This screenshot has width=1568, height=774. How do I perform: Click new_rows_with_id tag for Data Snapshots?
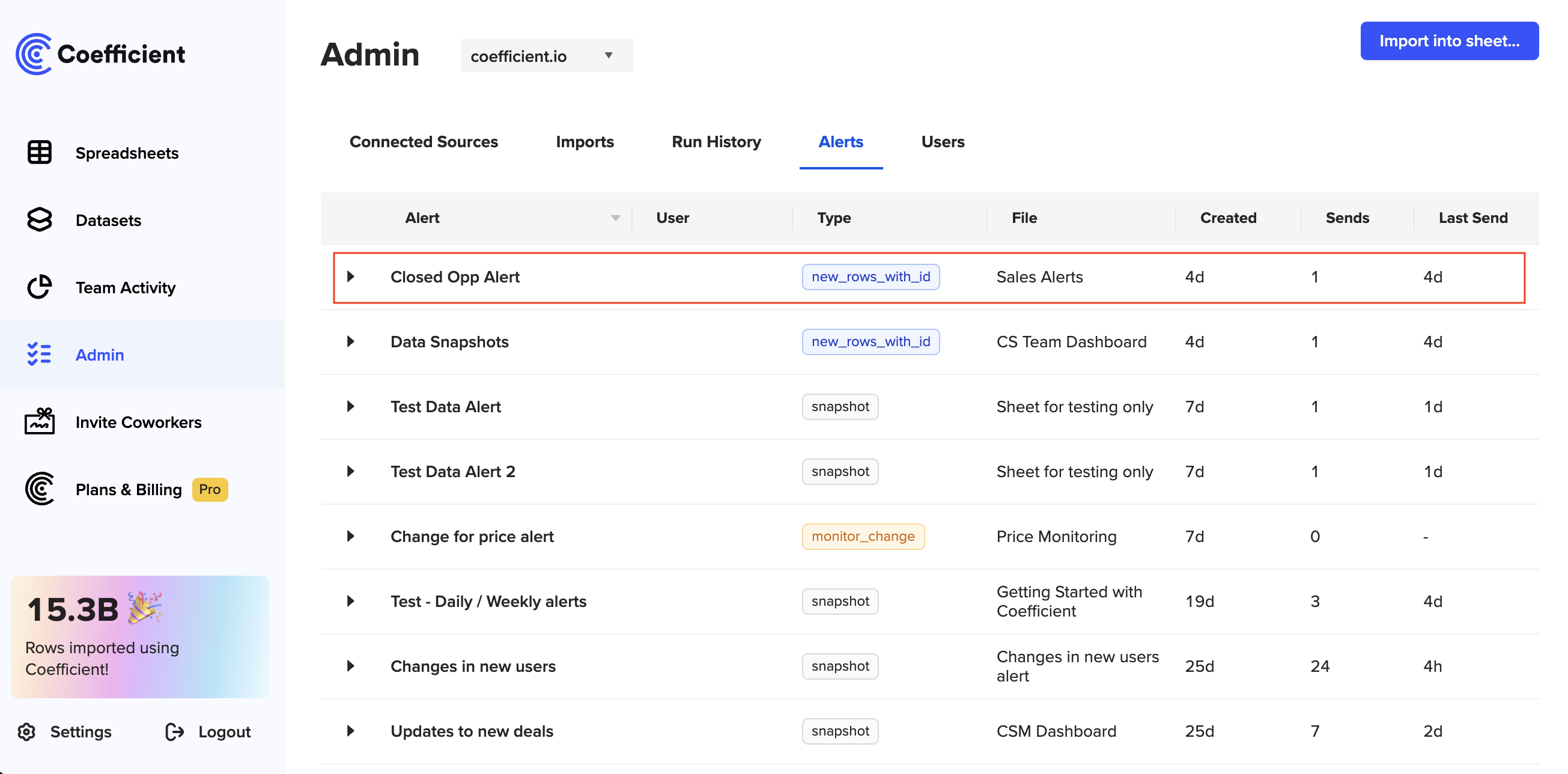click(871, 341)
